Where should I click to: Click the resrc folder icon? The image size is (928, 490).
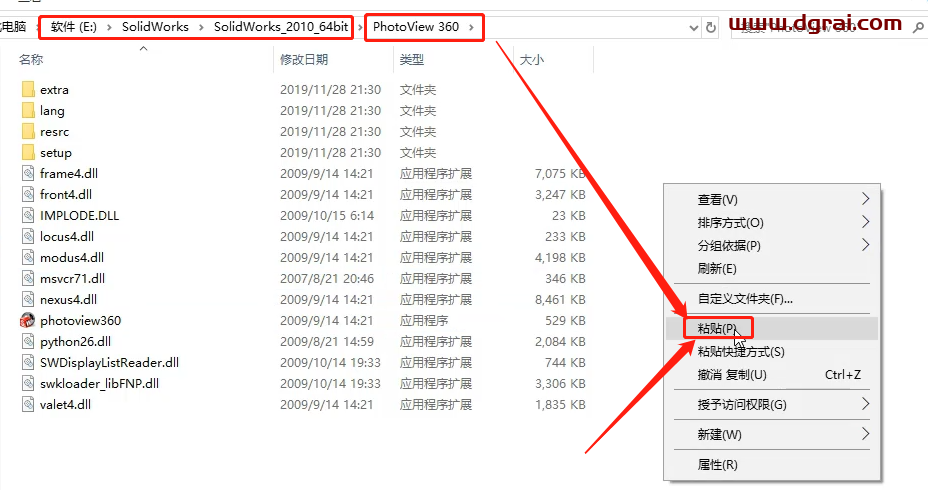point(28,131)
